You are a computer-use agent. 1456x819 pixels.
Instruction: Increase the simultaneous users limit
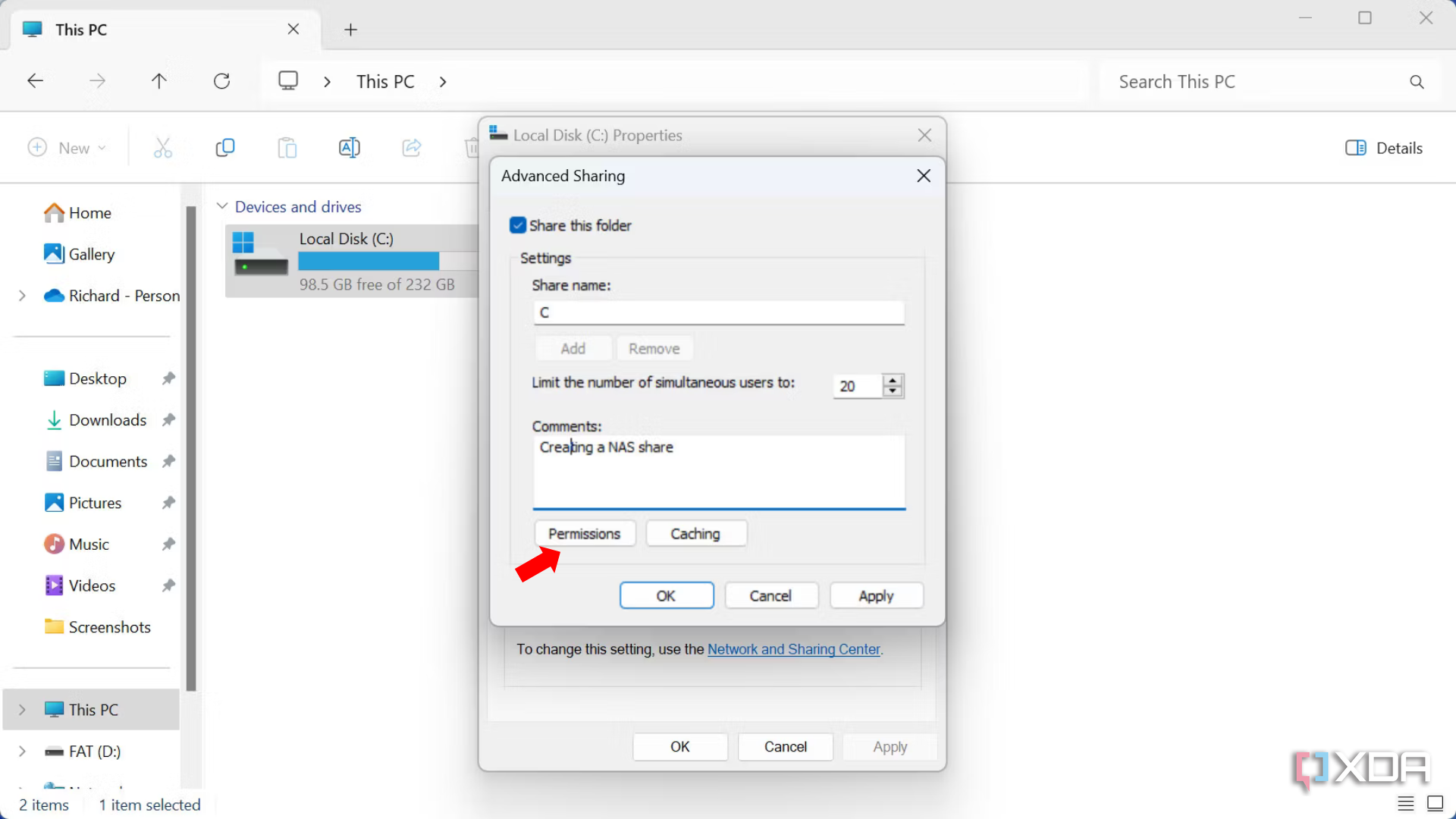[893, 381]
